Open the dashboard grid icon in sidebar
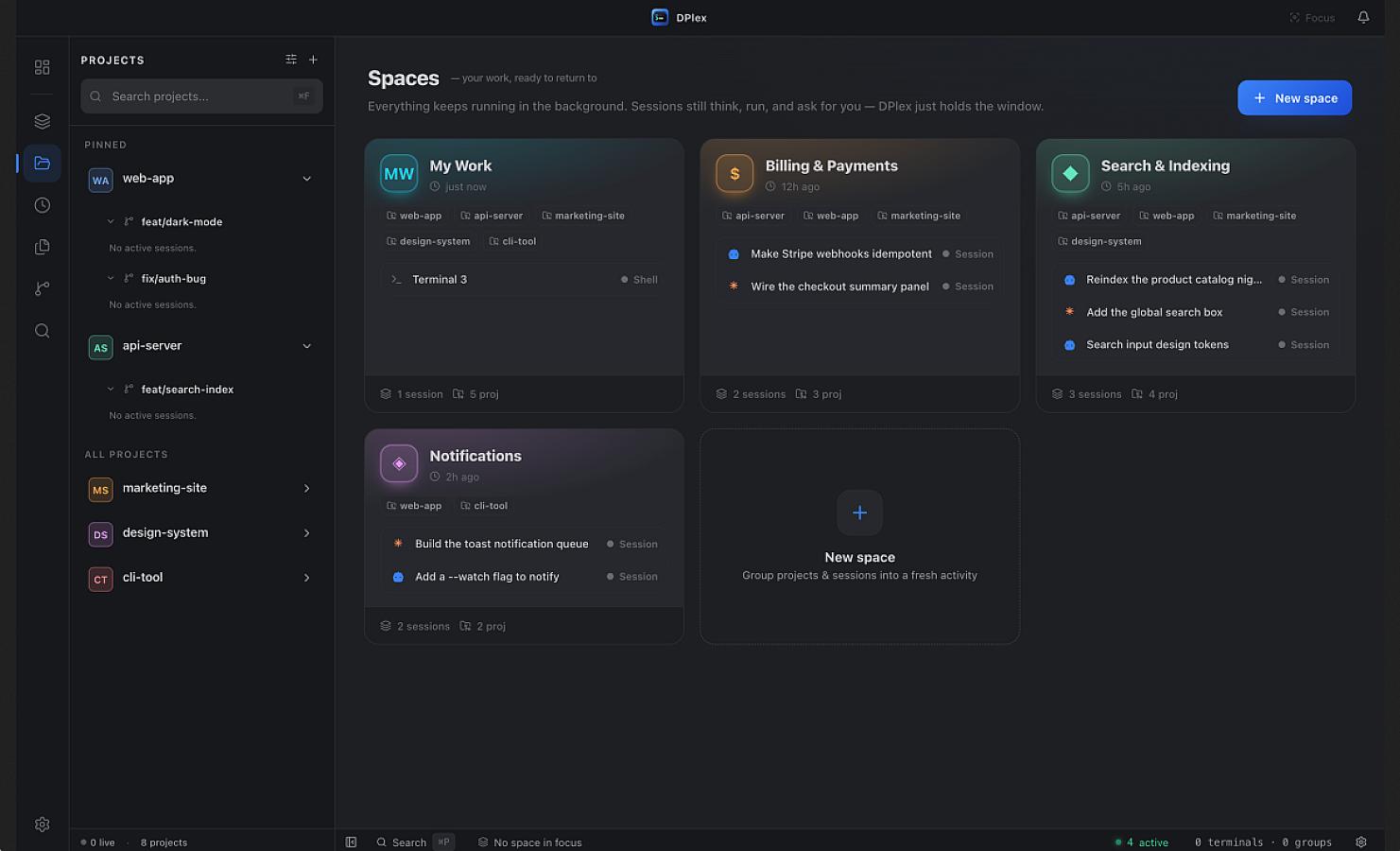 pos(42,67)
